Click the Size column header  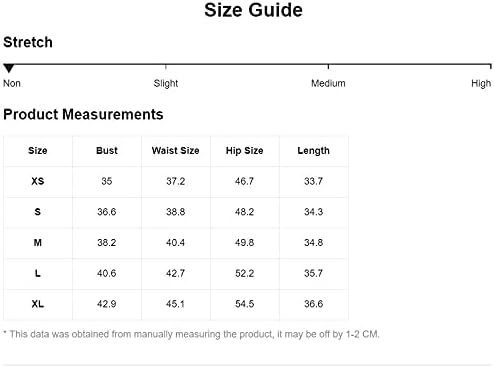38,151
